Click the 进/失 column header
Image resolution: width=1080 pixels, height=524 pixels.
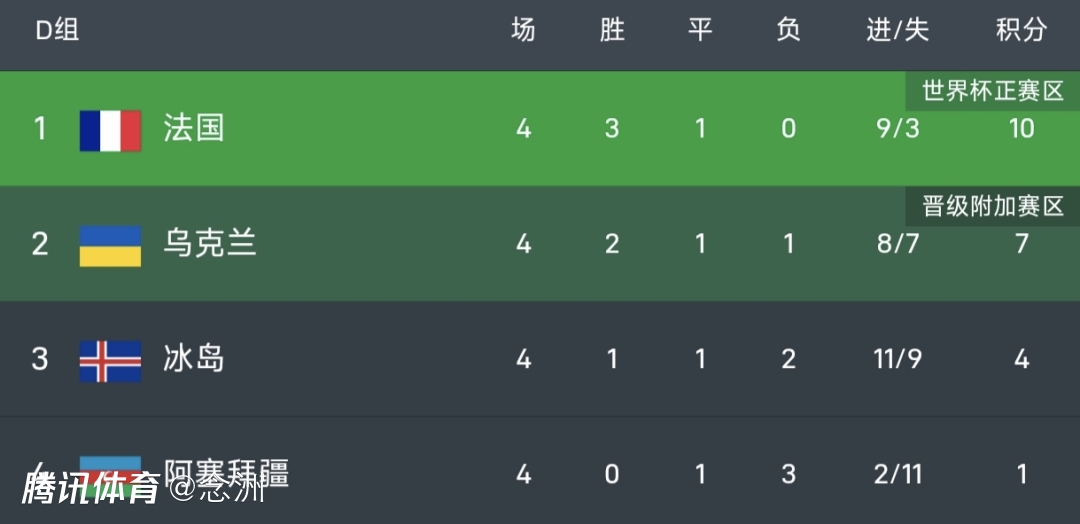(897, 31)
